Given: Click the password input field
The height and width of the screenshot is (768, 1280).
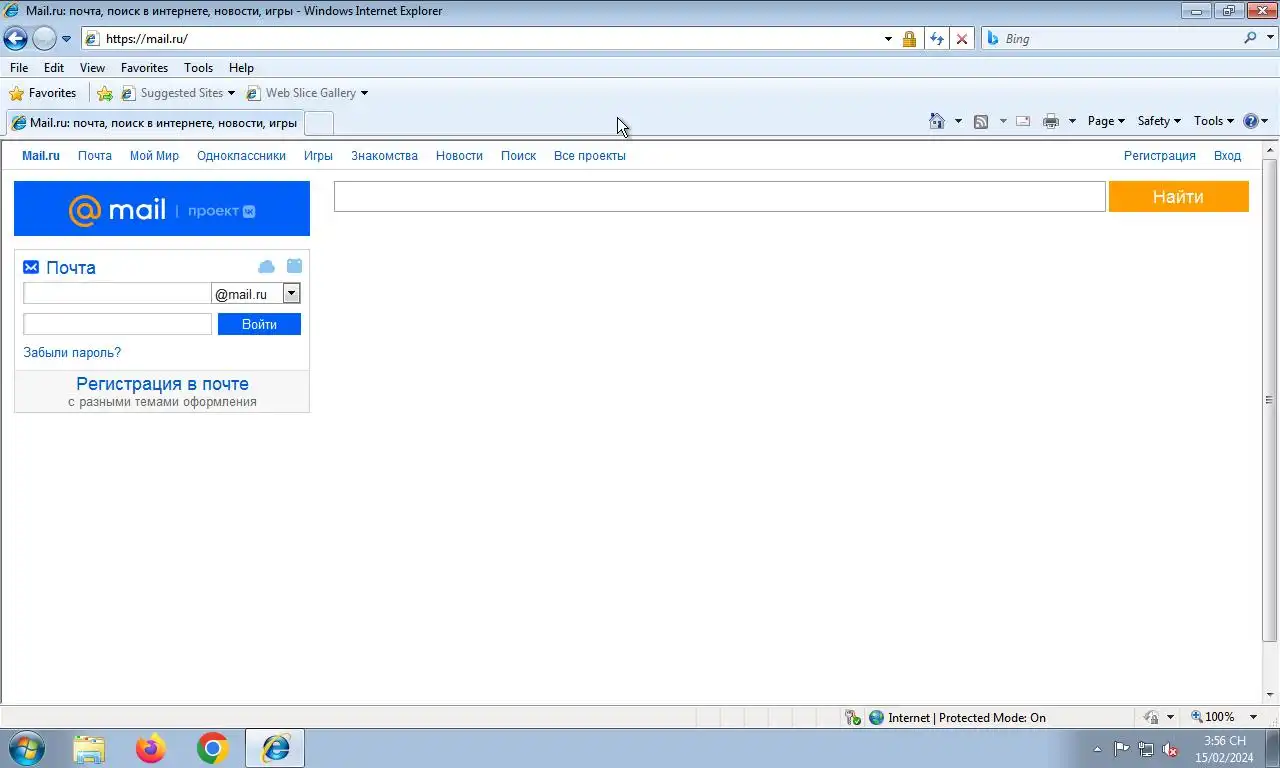Looking at the screenshot, I should click(x=117, y=324).
